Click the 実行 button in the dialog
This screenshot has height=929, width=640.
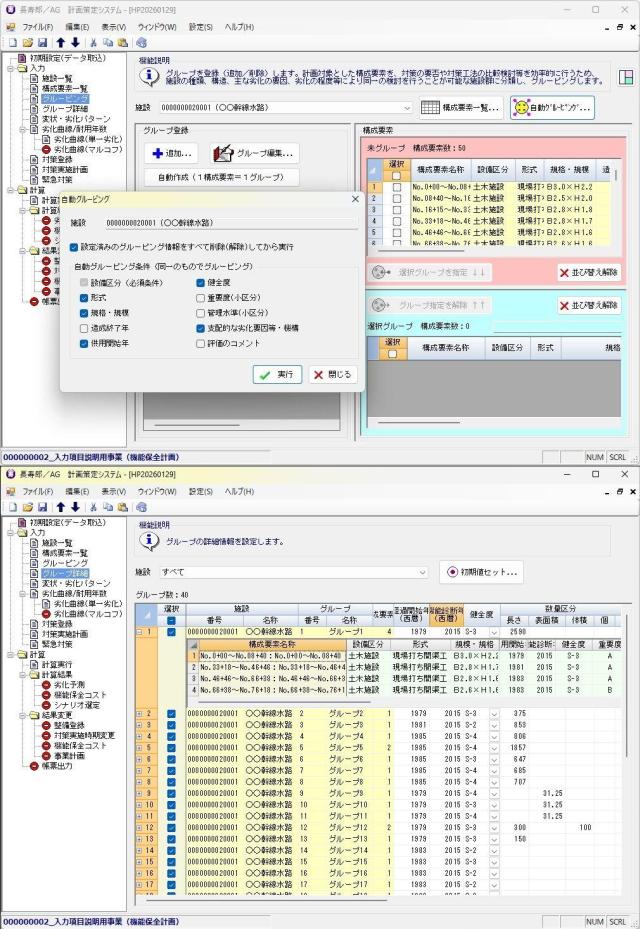click(277, 374)
